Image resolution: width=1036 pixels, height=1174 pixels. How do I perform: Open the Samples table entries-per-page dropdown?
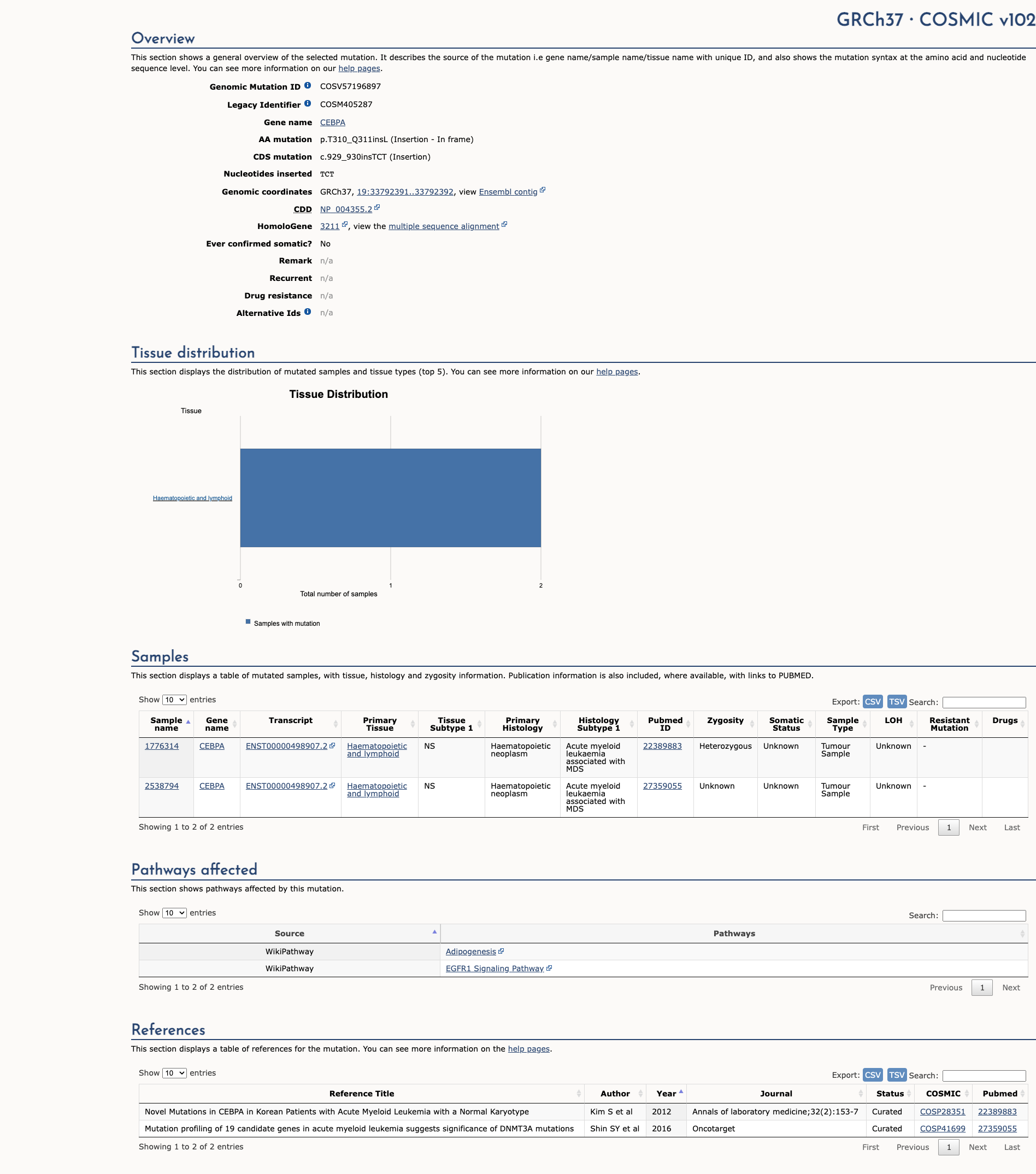pyautogui.click(x=175, y=700)
